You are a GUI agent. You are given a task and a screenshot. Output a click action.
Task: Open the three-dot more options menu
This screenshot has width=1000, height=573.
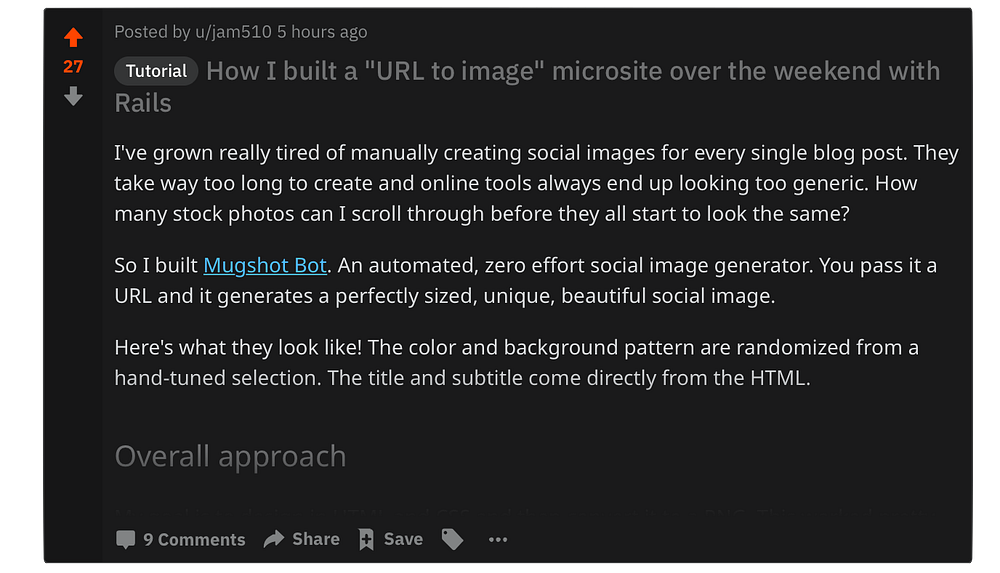click(x=498, y=540)
